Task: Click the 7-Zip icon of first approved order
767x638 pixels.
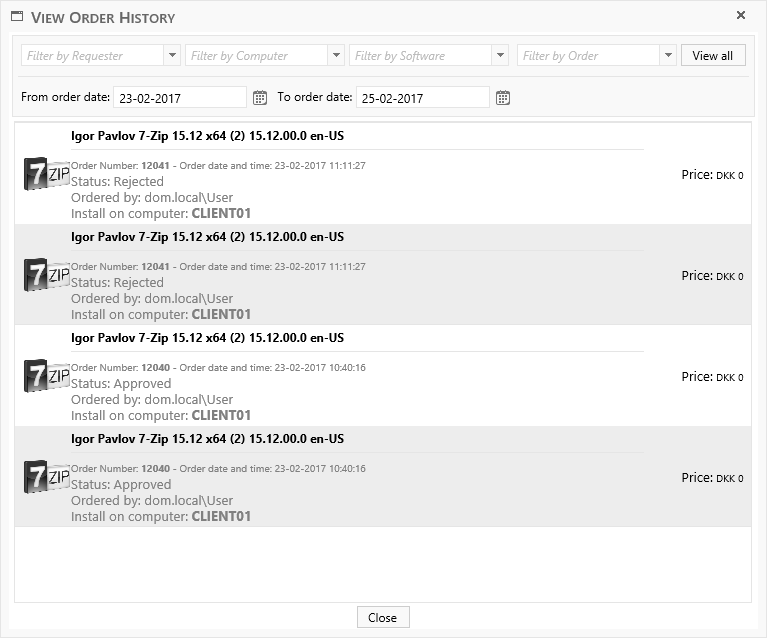Action: coord(46,376)
